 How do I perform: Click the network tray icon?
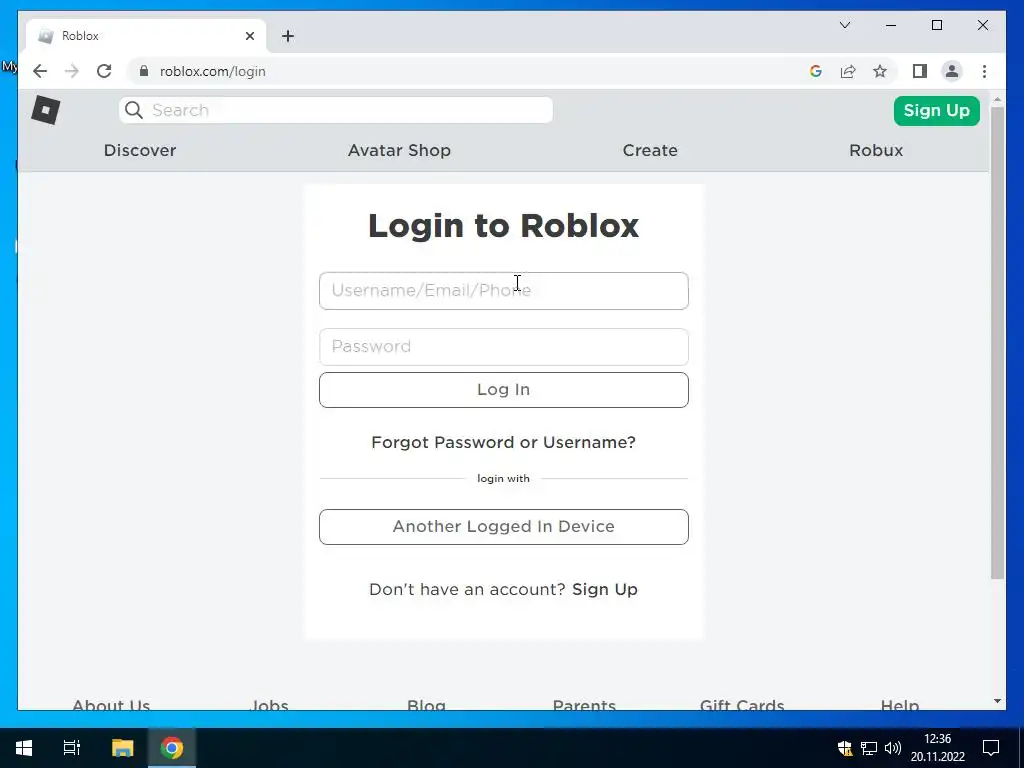[x=869, y=748]
